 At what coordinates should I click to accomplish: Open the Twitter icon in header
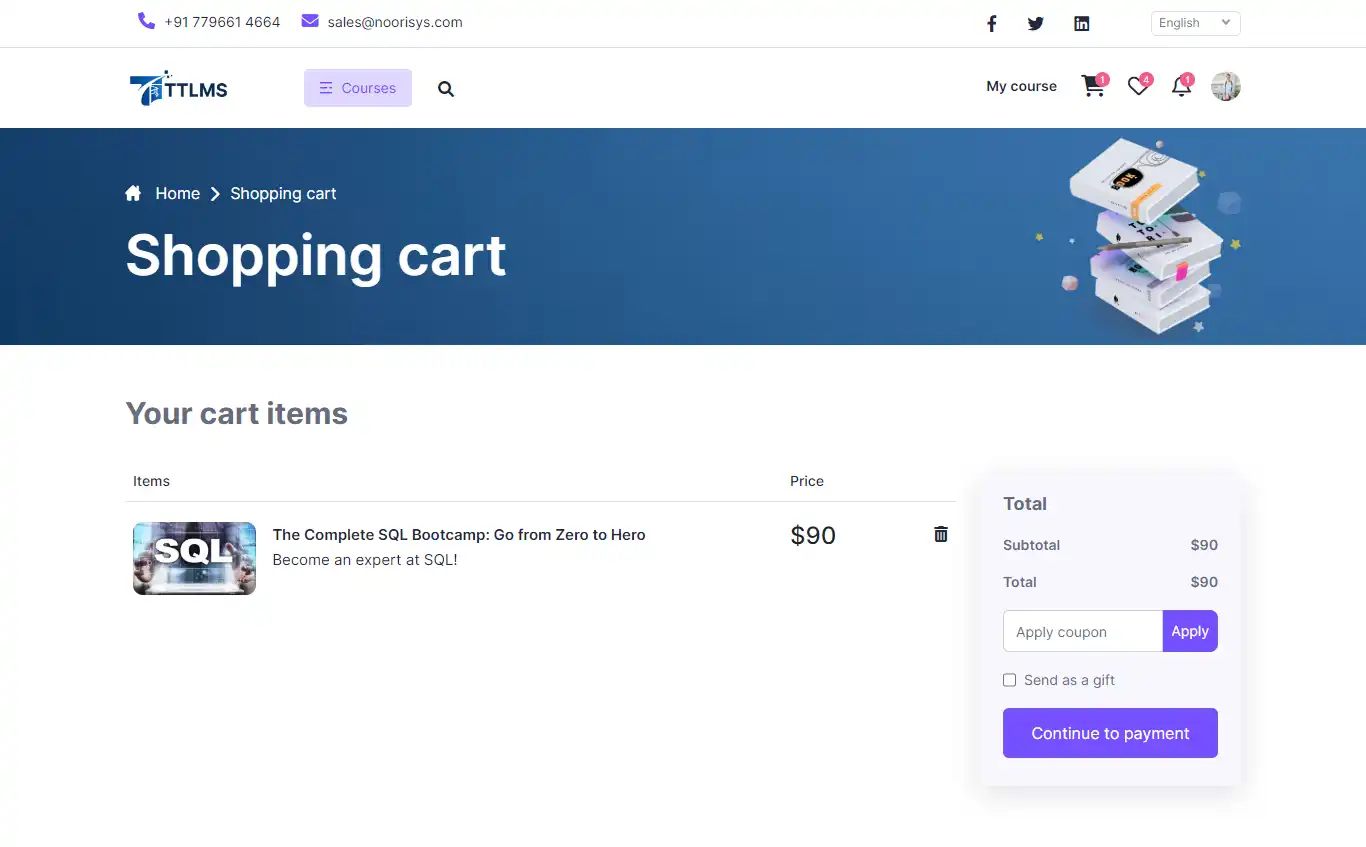(1036, 23)
